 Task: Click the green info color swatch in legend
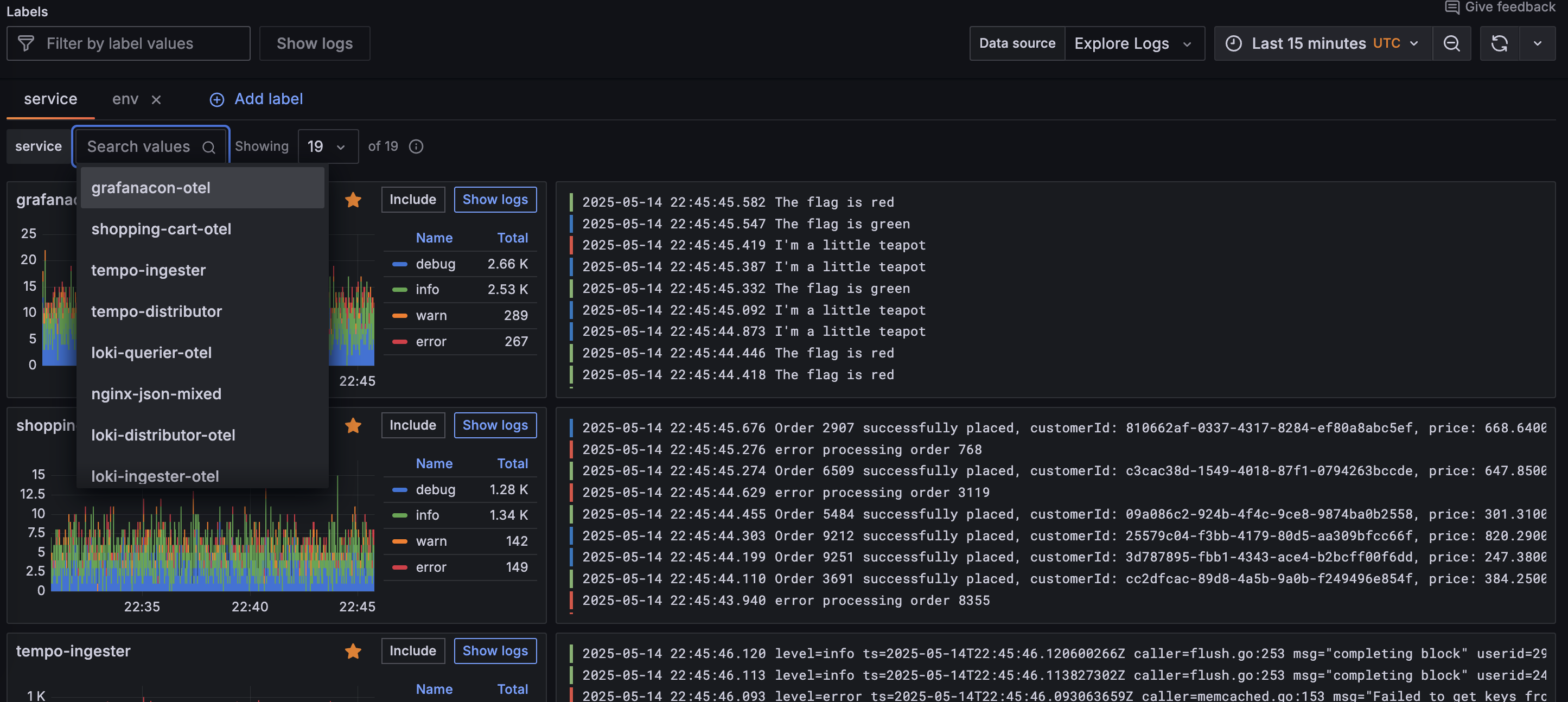pos(400,289)
